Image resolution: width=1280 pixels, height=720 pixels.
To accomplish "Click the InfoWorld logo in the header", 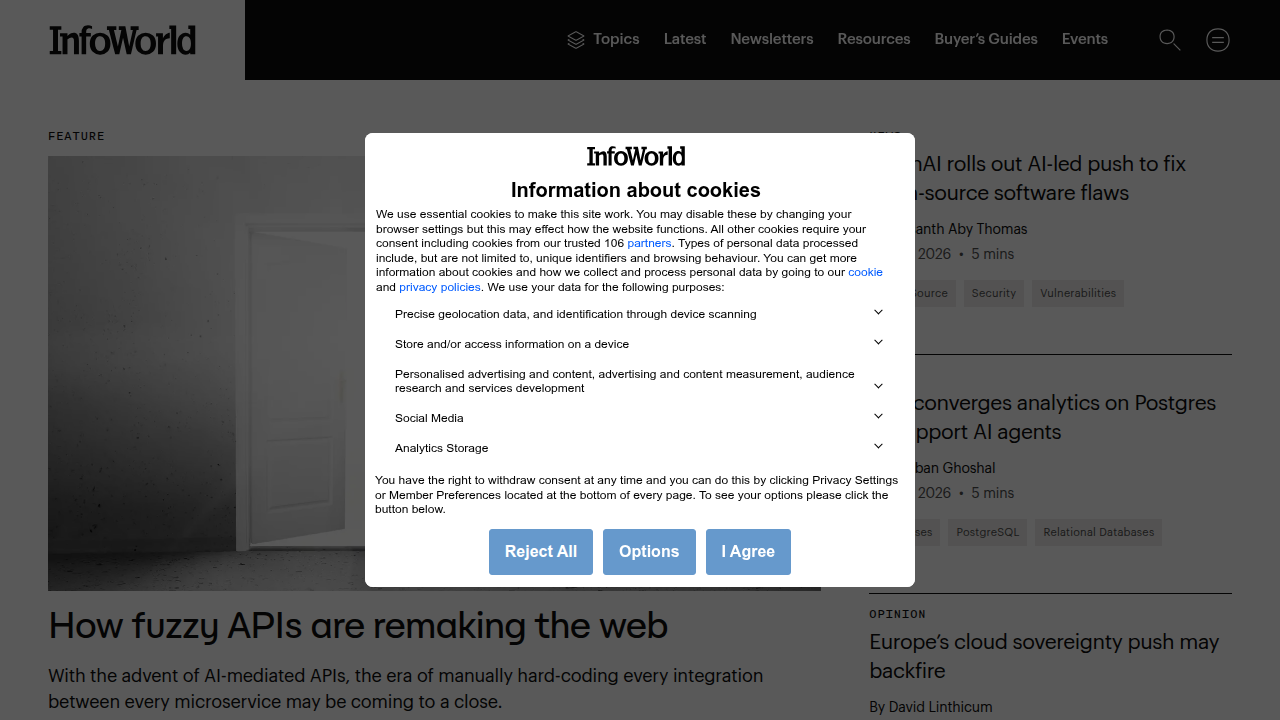I will tap(122, 40).
